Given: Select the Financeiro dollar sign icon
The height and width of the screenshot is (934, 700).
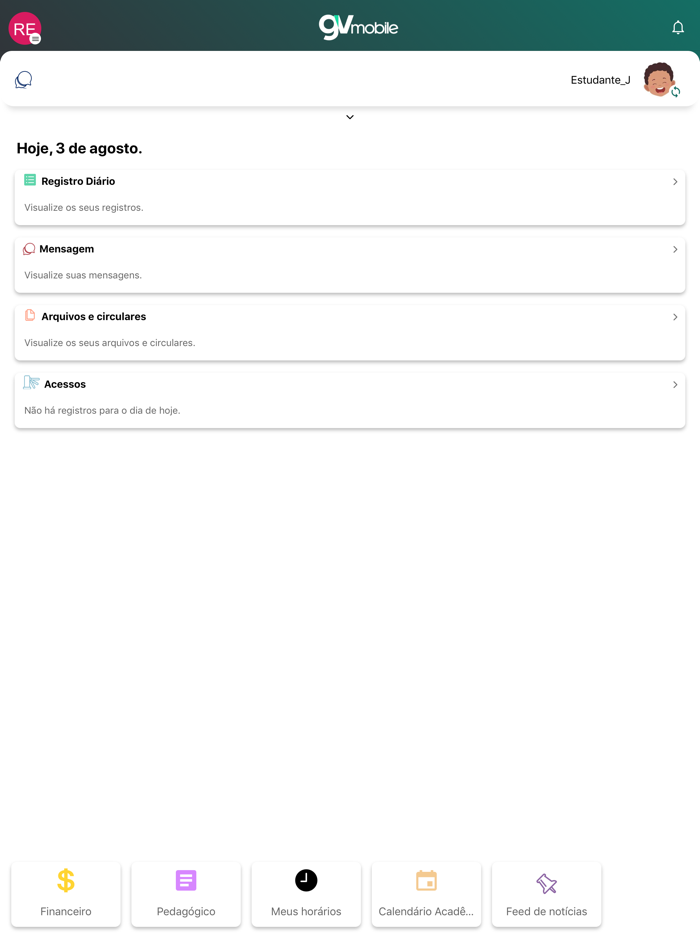Looking at the screenshot, I should [x=66, y=880].
